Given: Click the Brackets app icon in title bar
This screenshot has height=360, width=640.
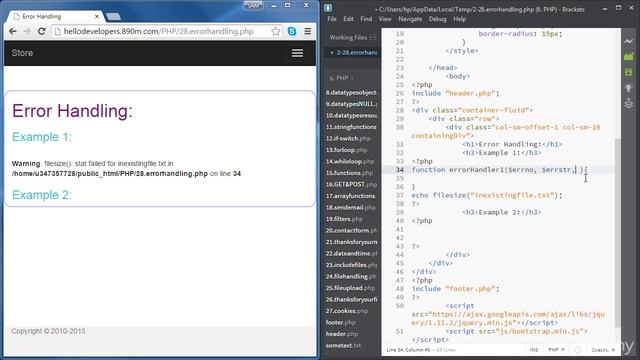Looking at the screenshot, I should click(x=328, y=8).
